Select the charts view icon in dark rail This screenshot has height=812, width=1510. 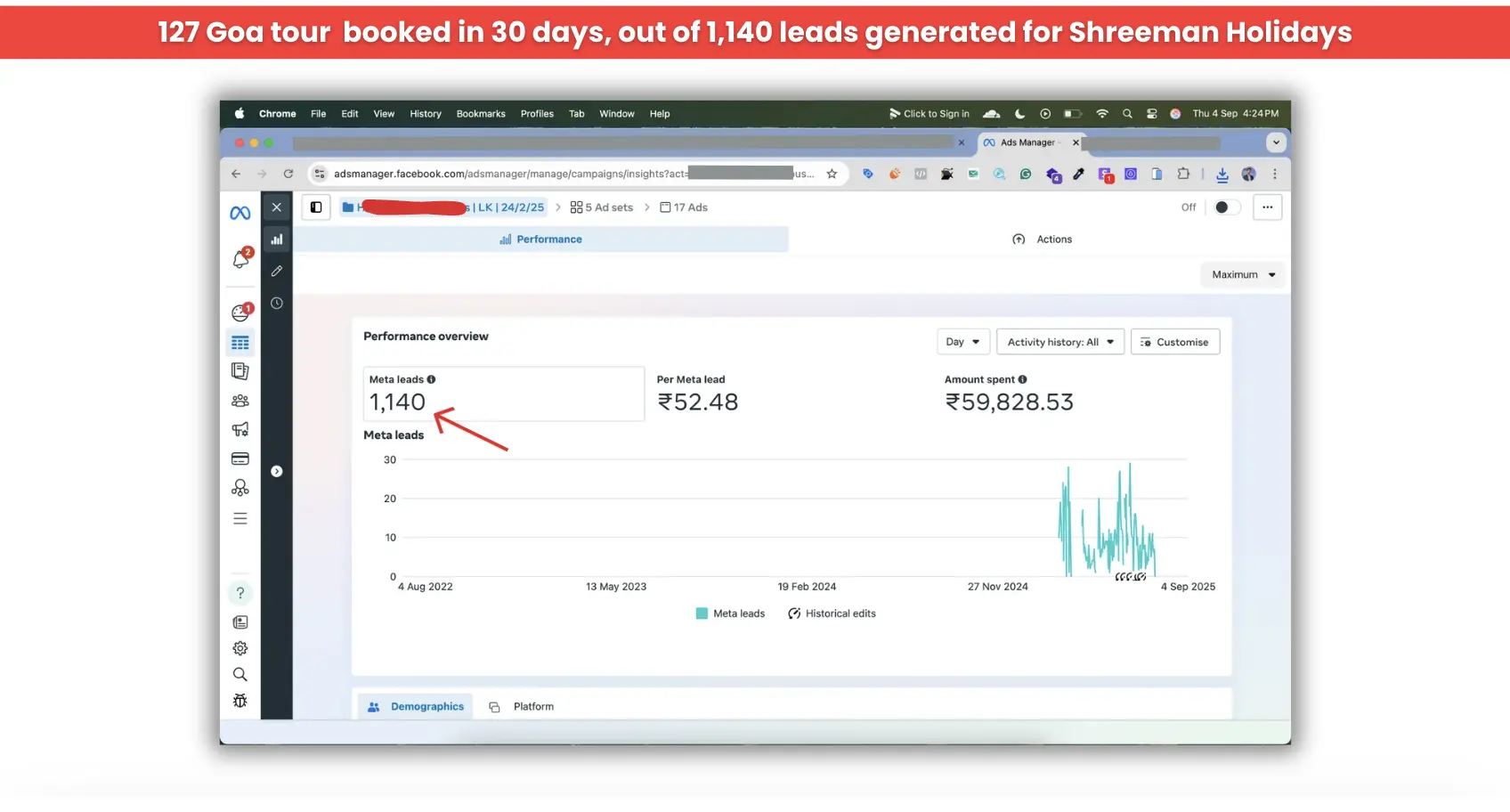pos(277,240)
